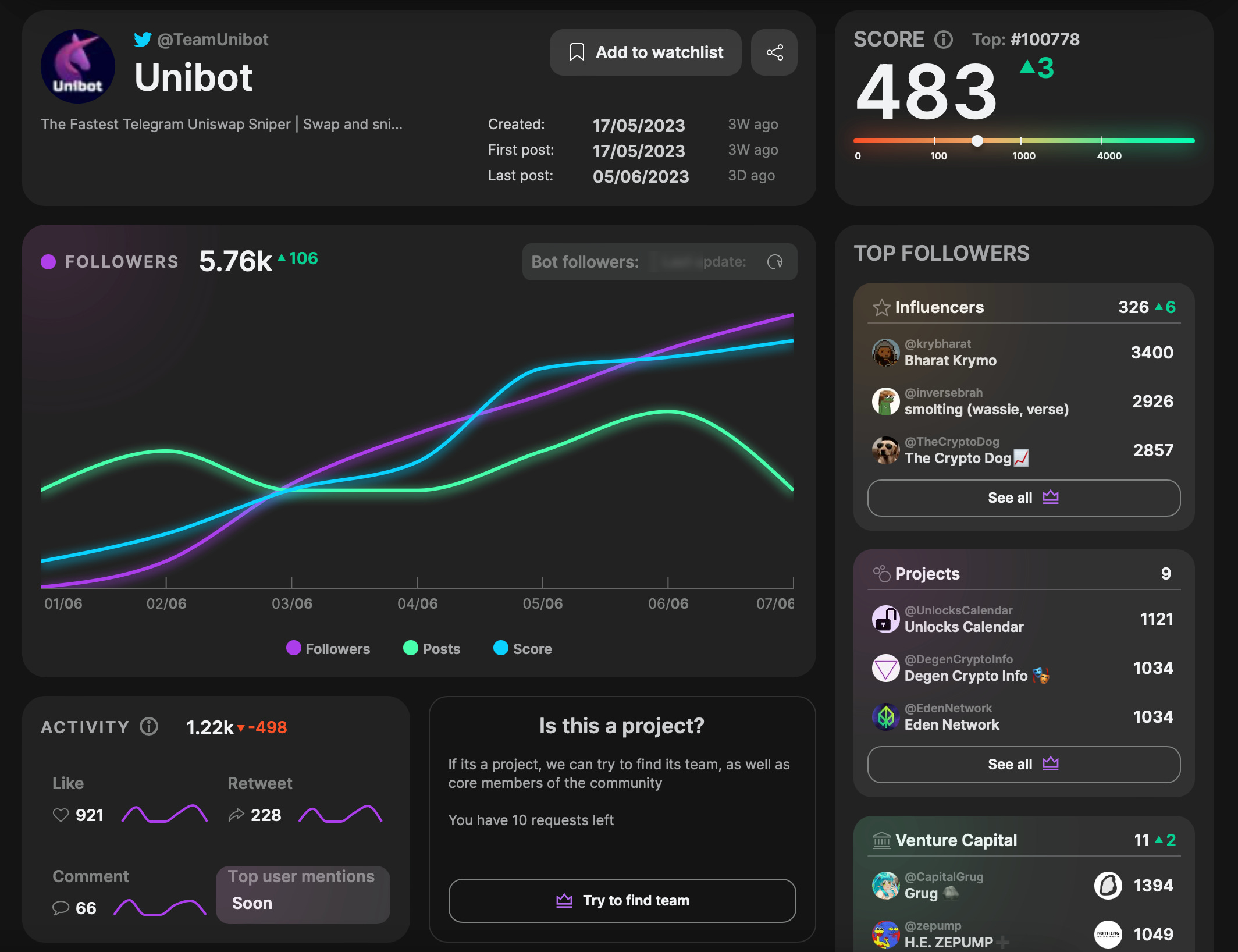Click The Crypto Dog avatar
1238x952 pixels.
(886, 450)
